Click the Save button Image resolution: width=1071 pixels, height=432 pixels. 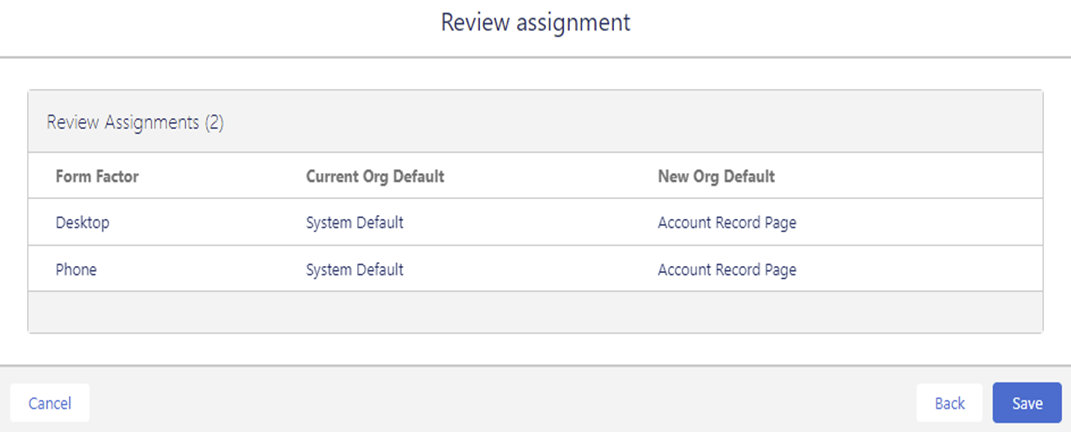click(1027, 403)
